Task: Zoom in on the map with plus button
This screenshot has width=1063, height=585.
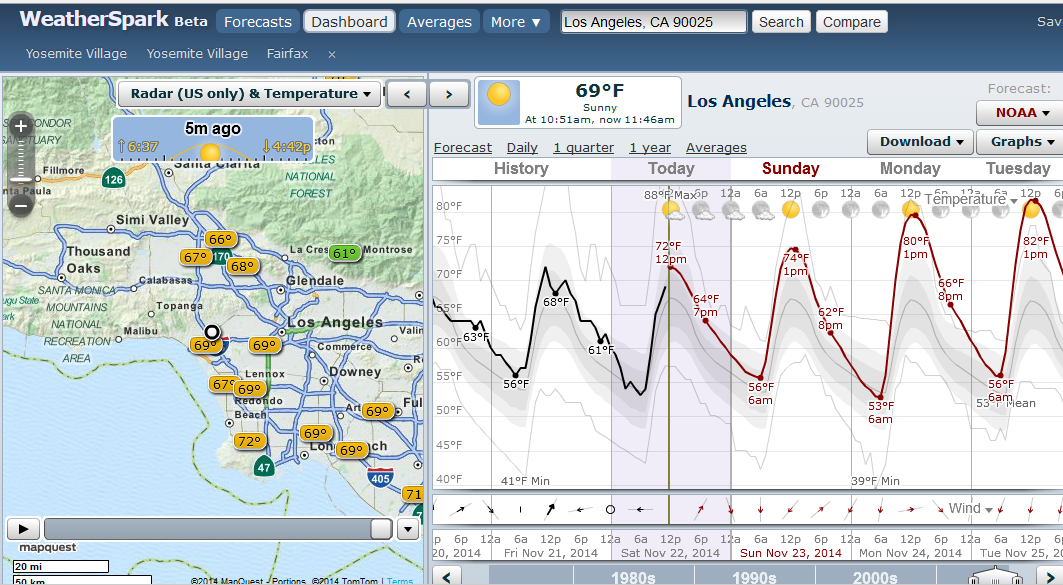Action: pyautogui.click(x=20, y=126)
